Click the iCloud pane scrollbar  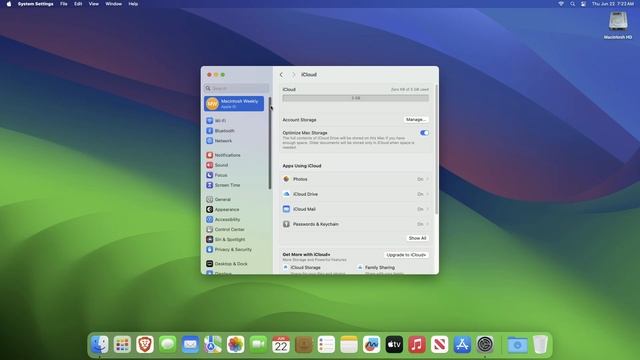[x=437, y=149]
